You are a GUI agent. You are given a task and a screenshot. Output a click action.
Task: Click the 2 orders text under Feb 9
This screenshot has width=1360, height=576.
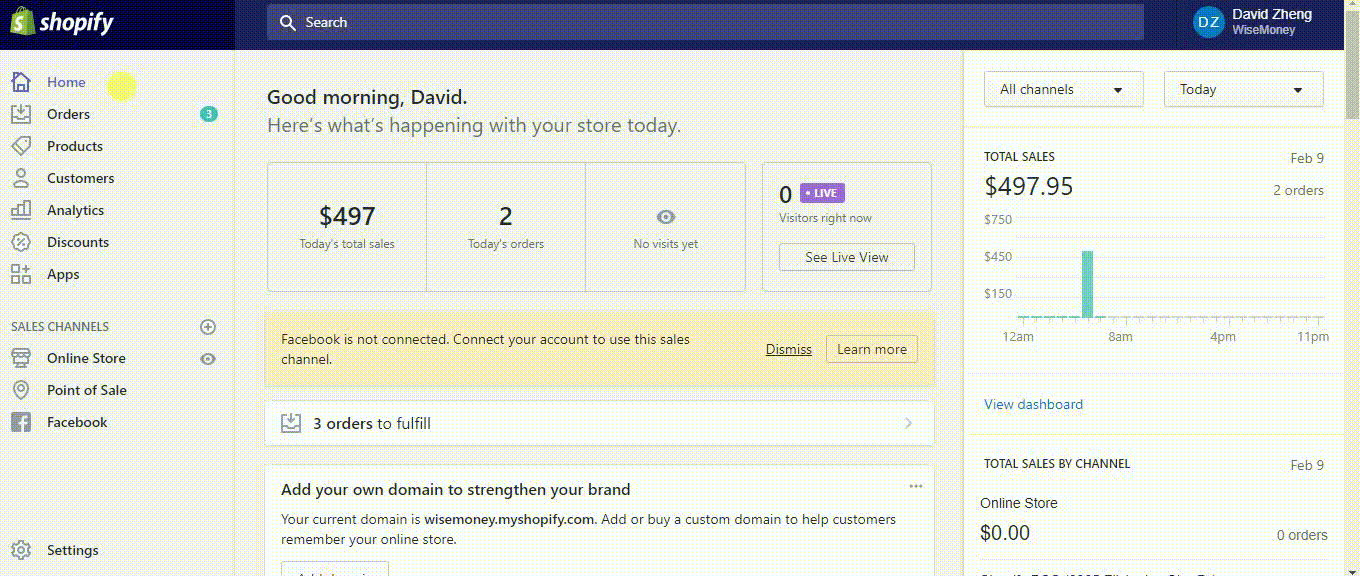(x=1298, y=190)
